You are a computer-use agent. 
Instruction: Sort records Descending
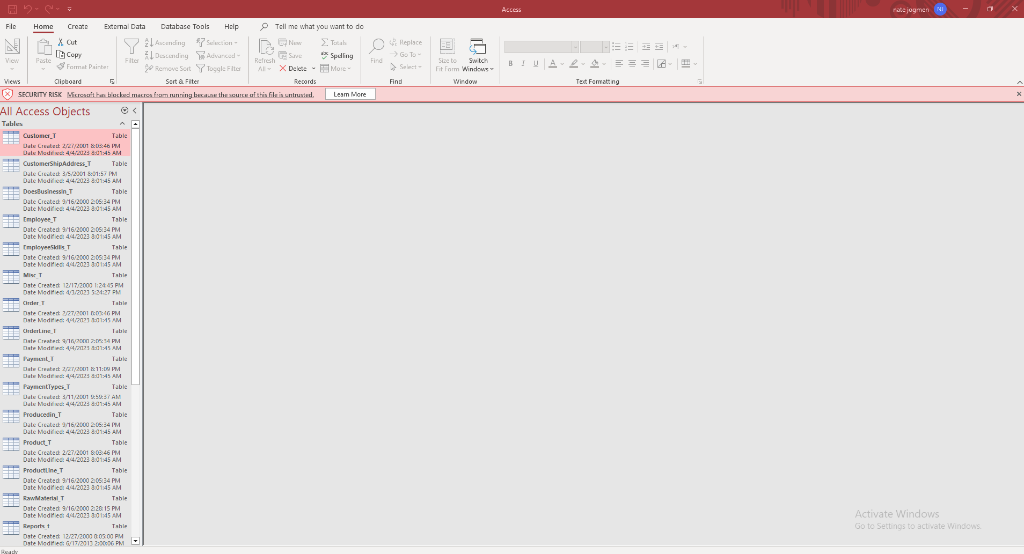tap(167, 56)
